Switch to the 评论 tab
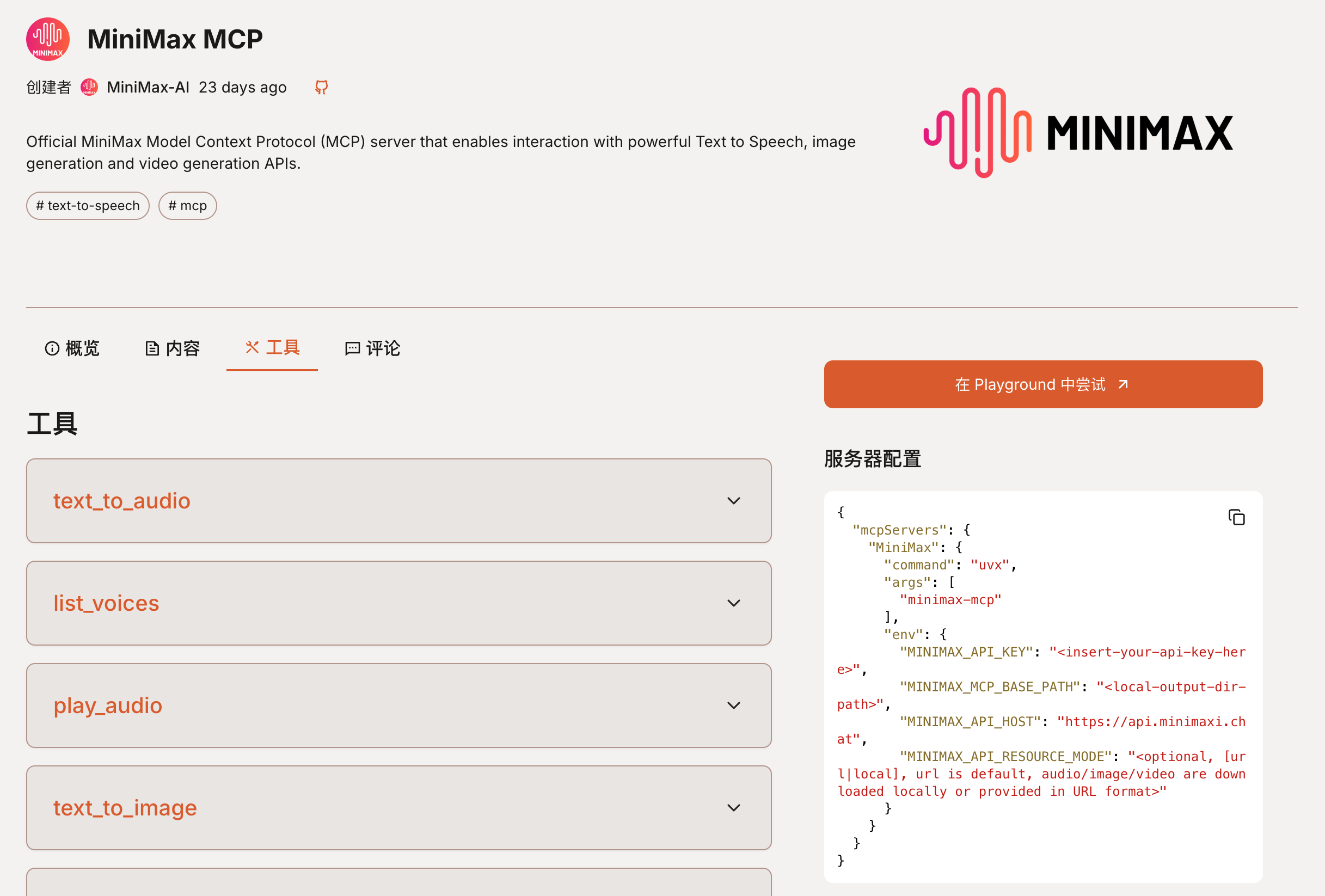1325x896 pixels. (383, 348)
